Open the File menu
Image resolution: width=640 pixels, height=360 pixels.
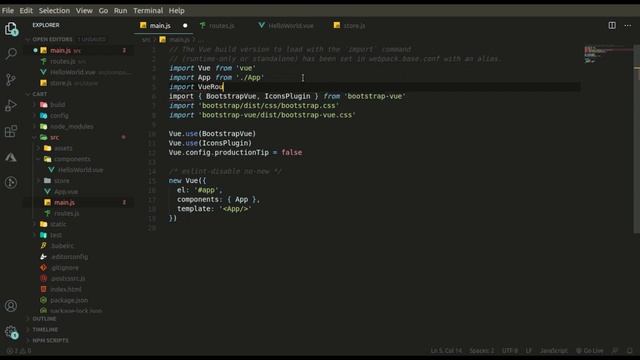click(x=8, y=11)
